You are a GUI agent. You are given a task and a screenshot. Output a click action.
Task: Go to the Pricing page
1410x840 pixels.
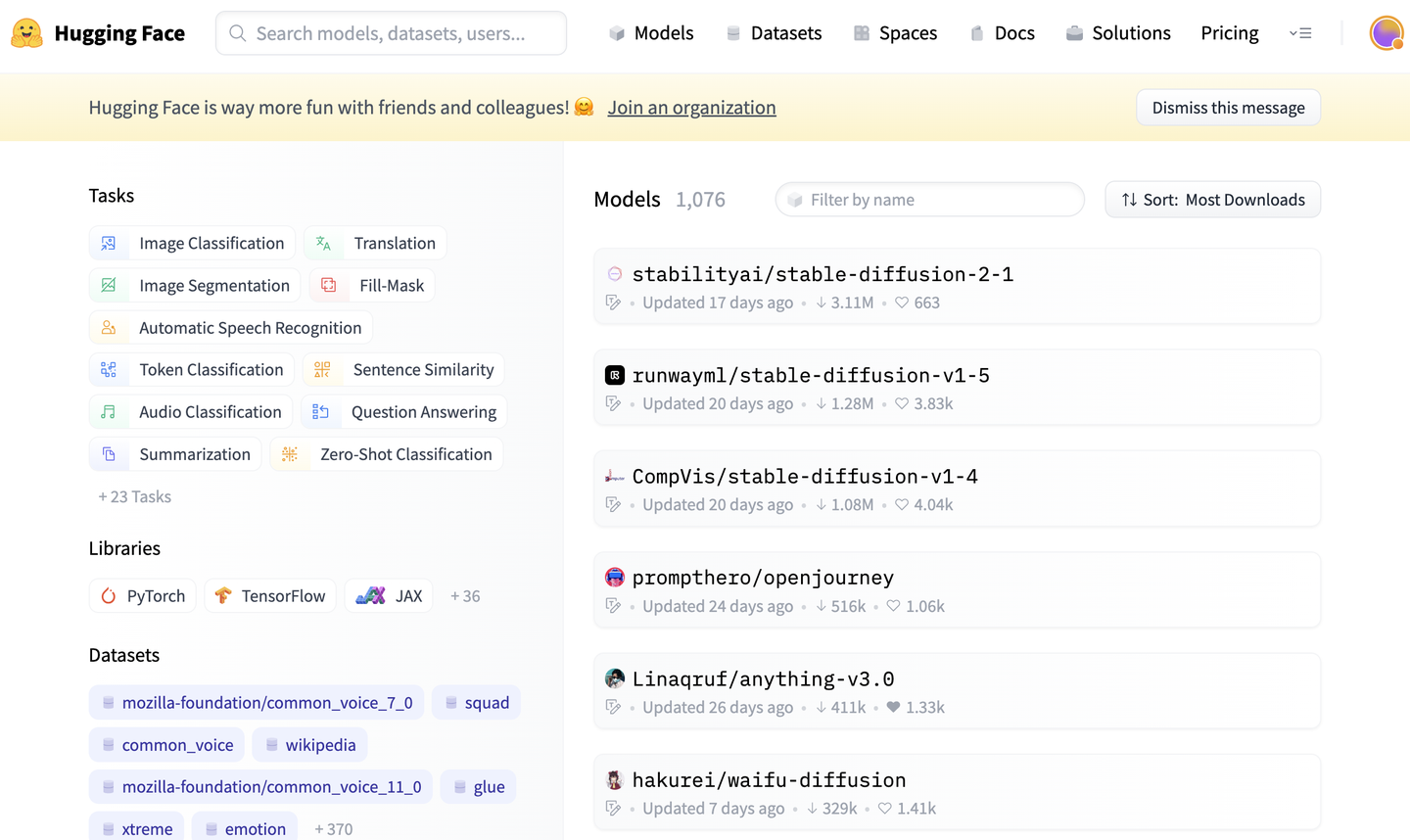pos(1230,33)
